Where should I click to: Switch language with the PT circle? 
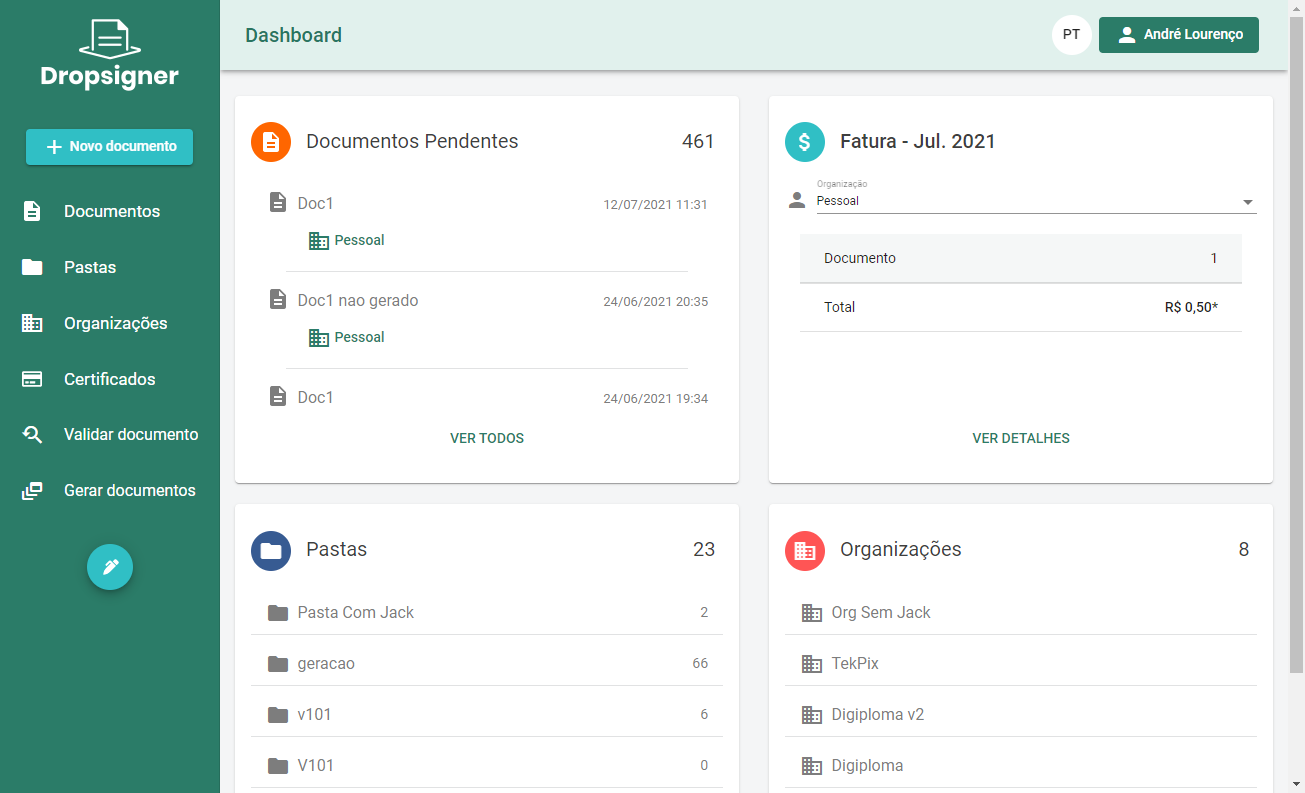tap(1071, 35)
